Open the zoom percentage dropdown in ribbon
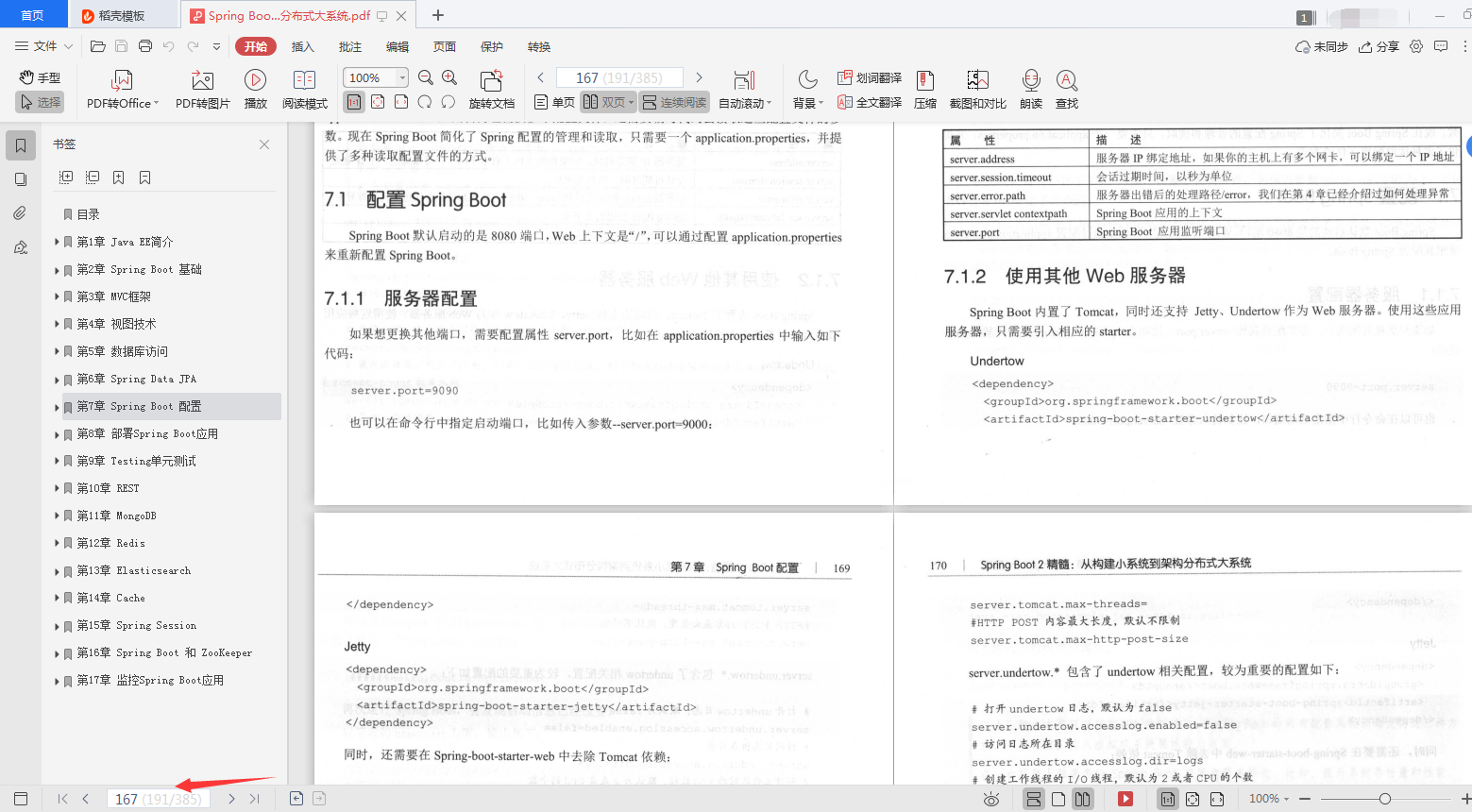Viewport: 1472px width, 812px height. pyautogui.click(x=403, y=77)
